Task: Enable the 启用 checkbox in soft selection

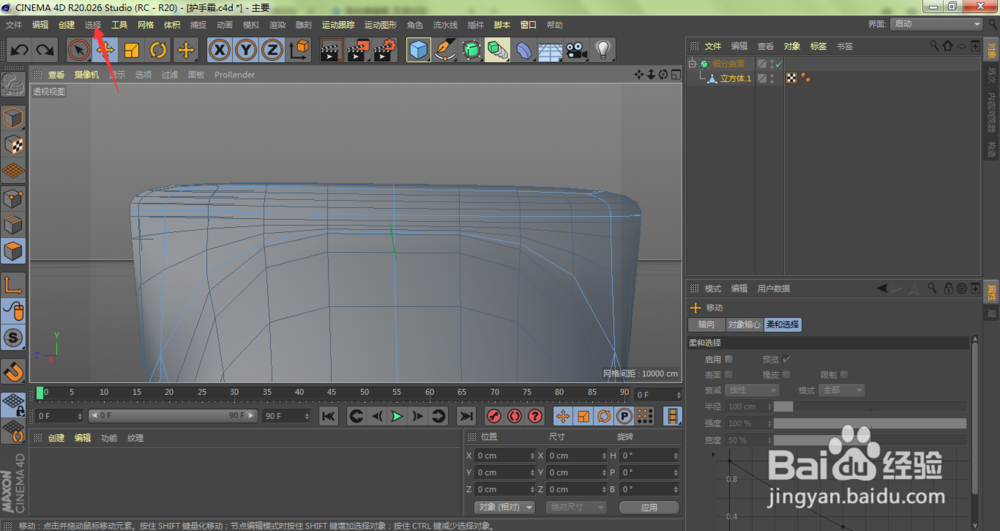Action: tap(728, 358)
